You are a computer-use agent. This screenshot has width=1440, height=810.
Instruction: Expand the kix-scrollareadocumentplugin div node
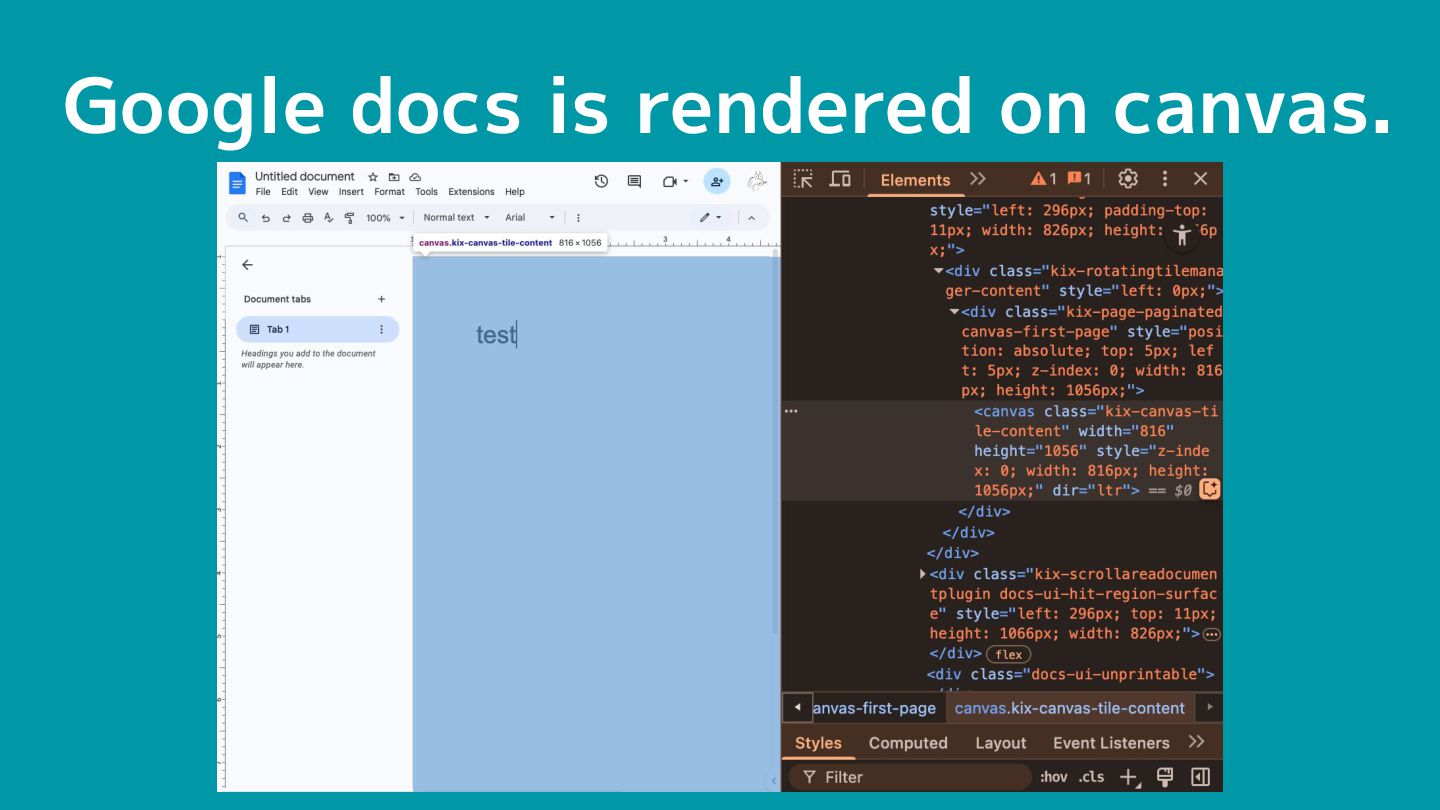(923, 574)
